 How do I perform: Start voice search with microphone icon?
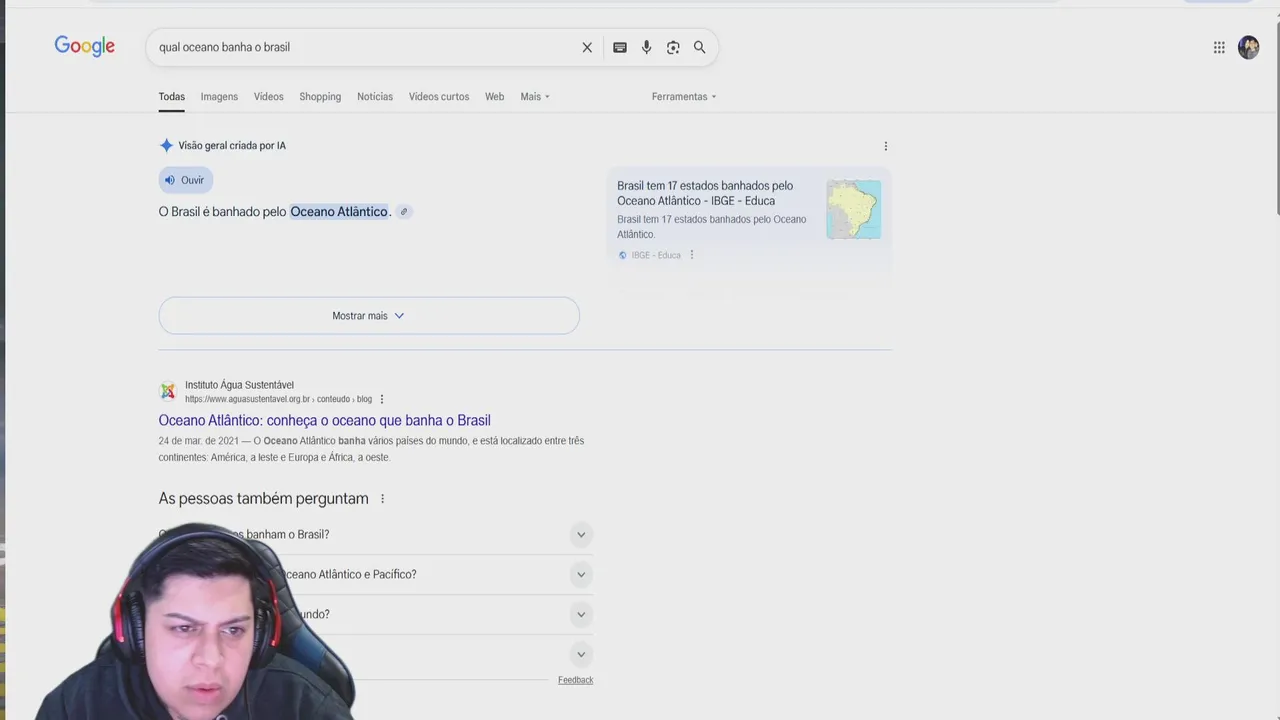coord(647,47)
